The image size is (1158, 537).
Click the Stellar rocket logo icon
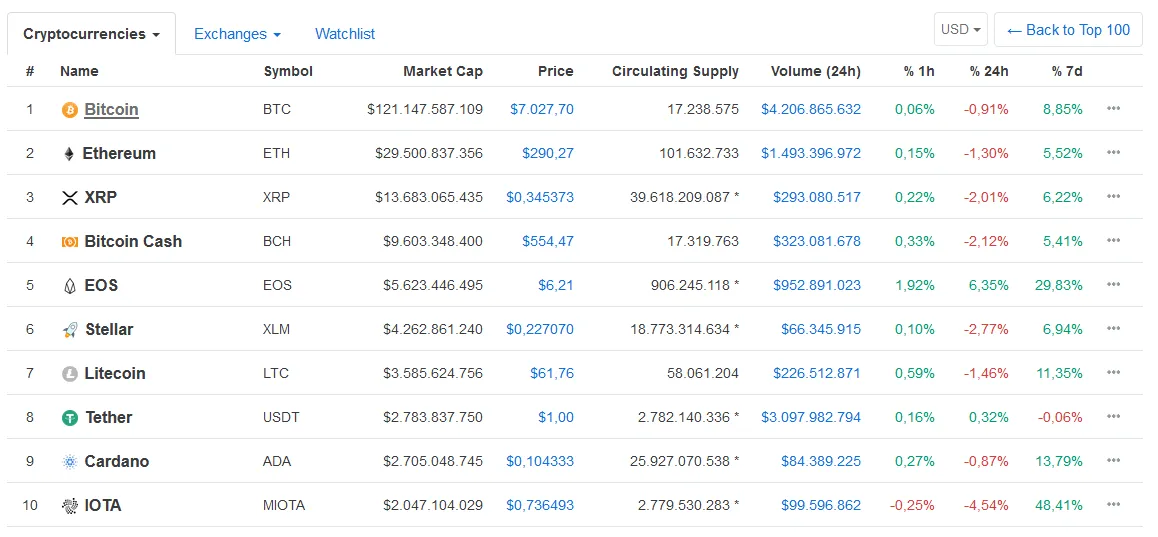point(70,329)
